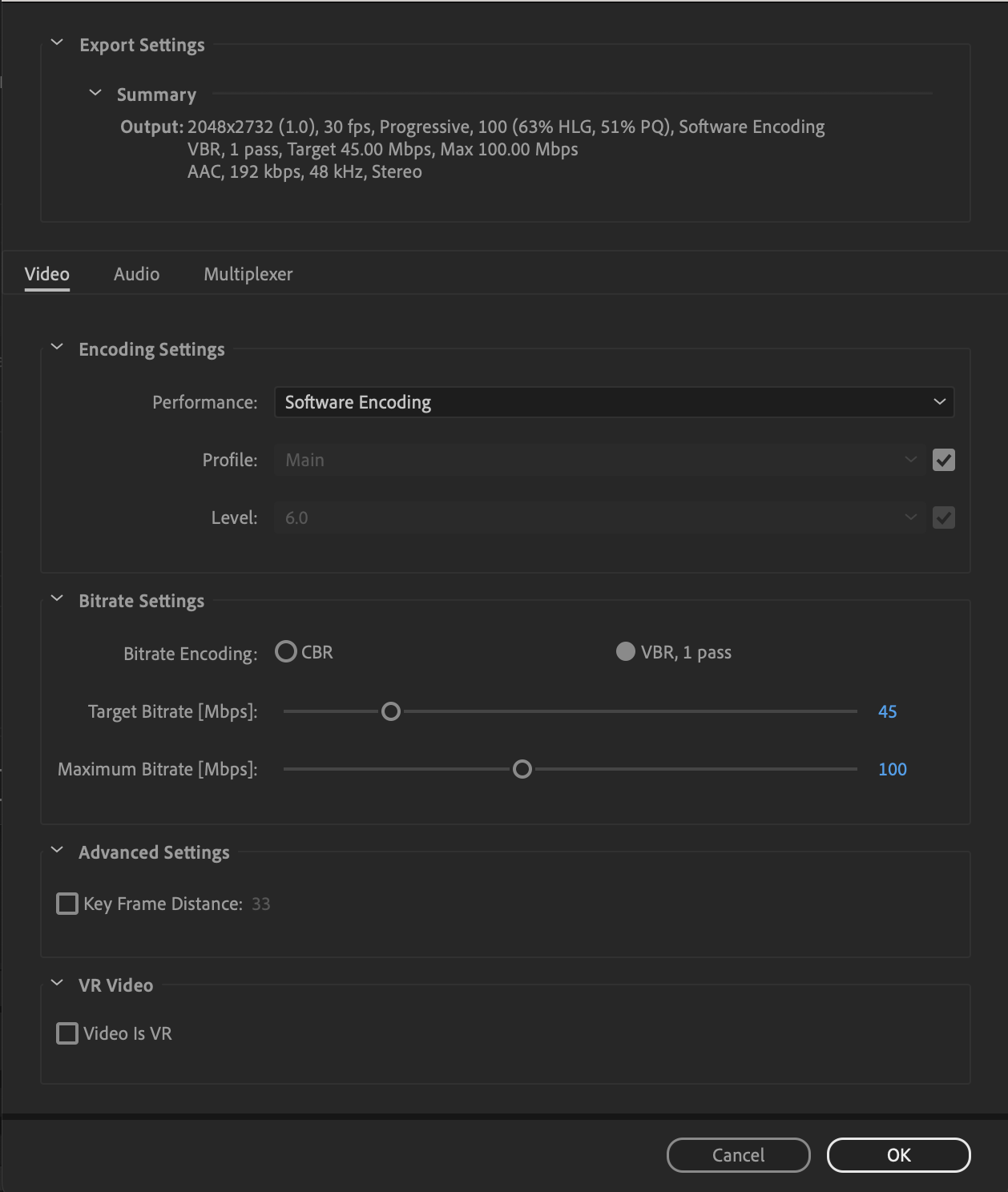Collapse the Advanced Settings section
The image size is (1008, 1192).
(x=56, y=849)
